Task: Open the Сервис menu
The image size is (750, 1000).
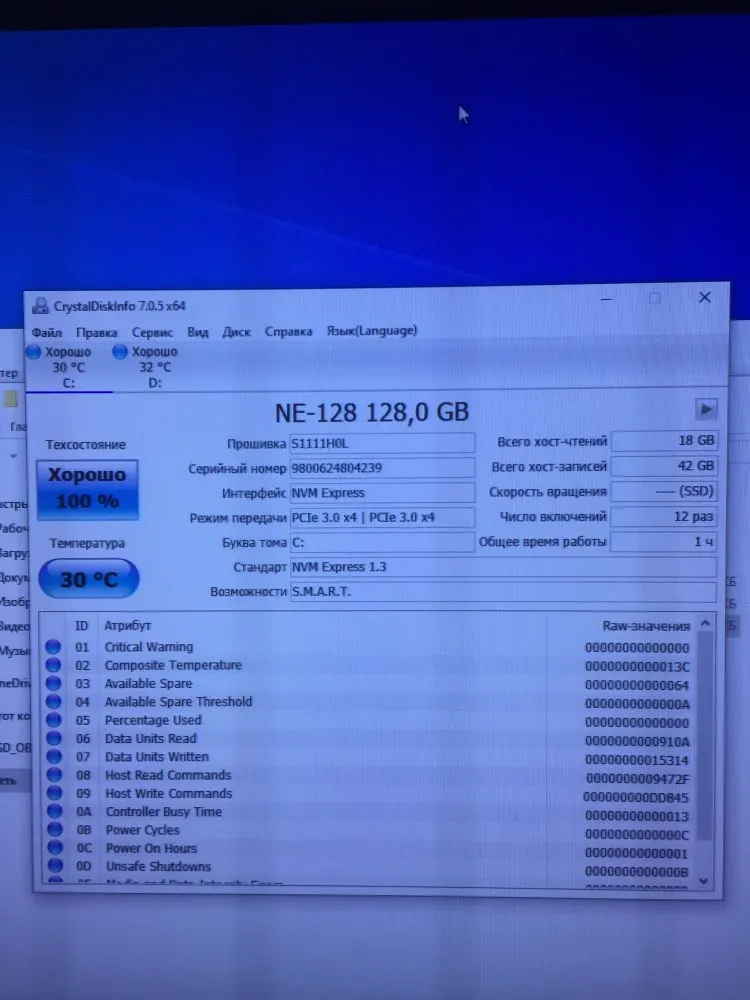Action: click(152, 332)
